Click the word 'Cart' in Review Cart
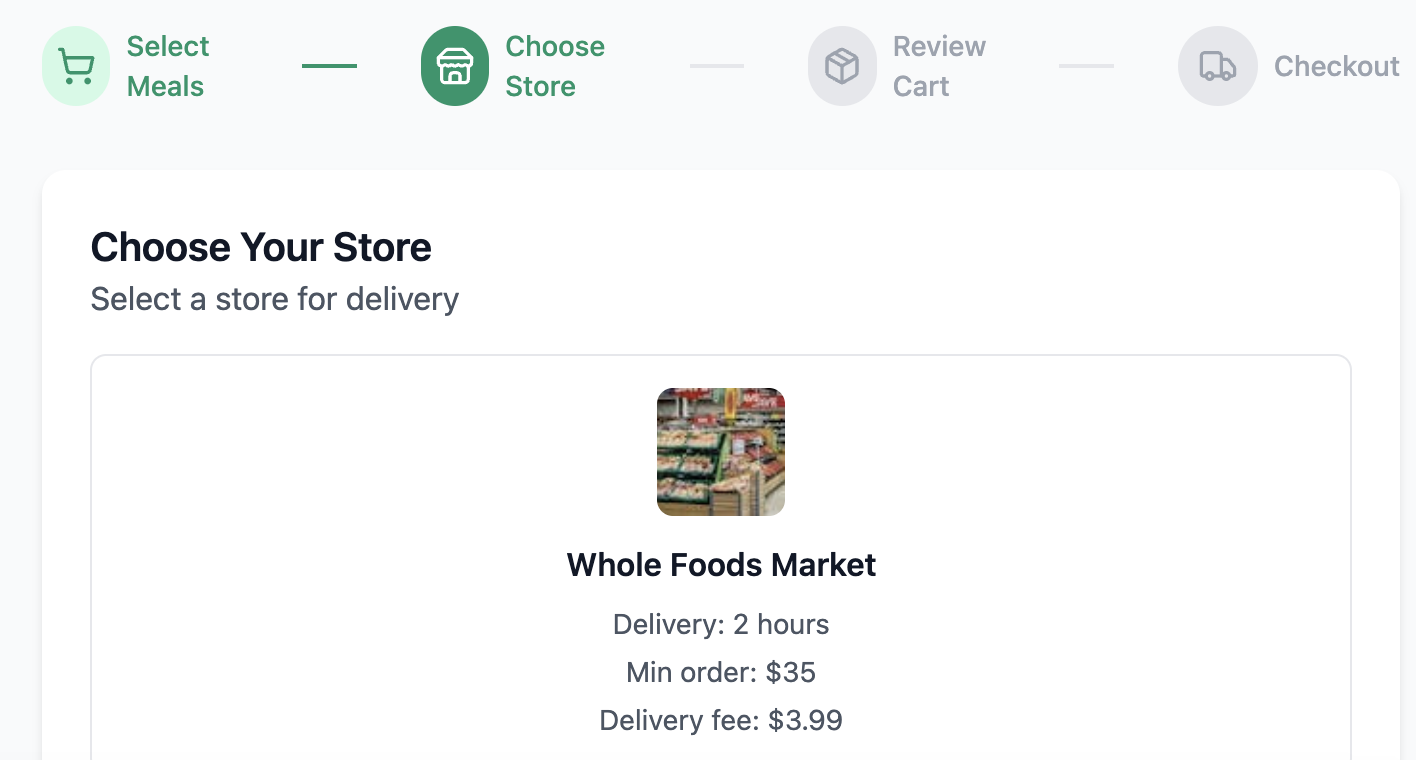The width and height of the screenshot is (1416, 760). 920,87
